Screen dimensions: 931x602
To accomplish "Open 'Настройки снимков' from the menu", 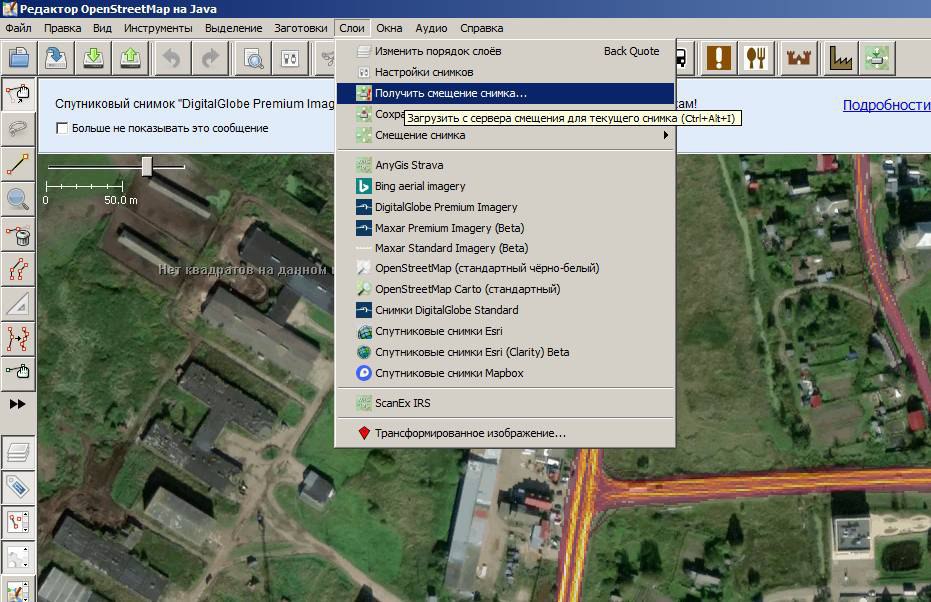I will coord(506,72).
